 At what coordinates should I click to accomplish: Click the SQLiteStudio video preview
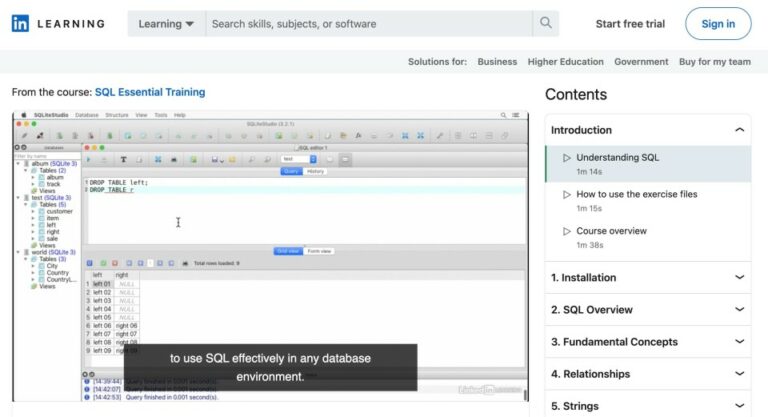click(x=270, y=256)
